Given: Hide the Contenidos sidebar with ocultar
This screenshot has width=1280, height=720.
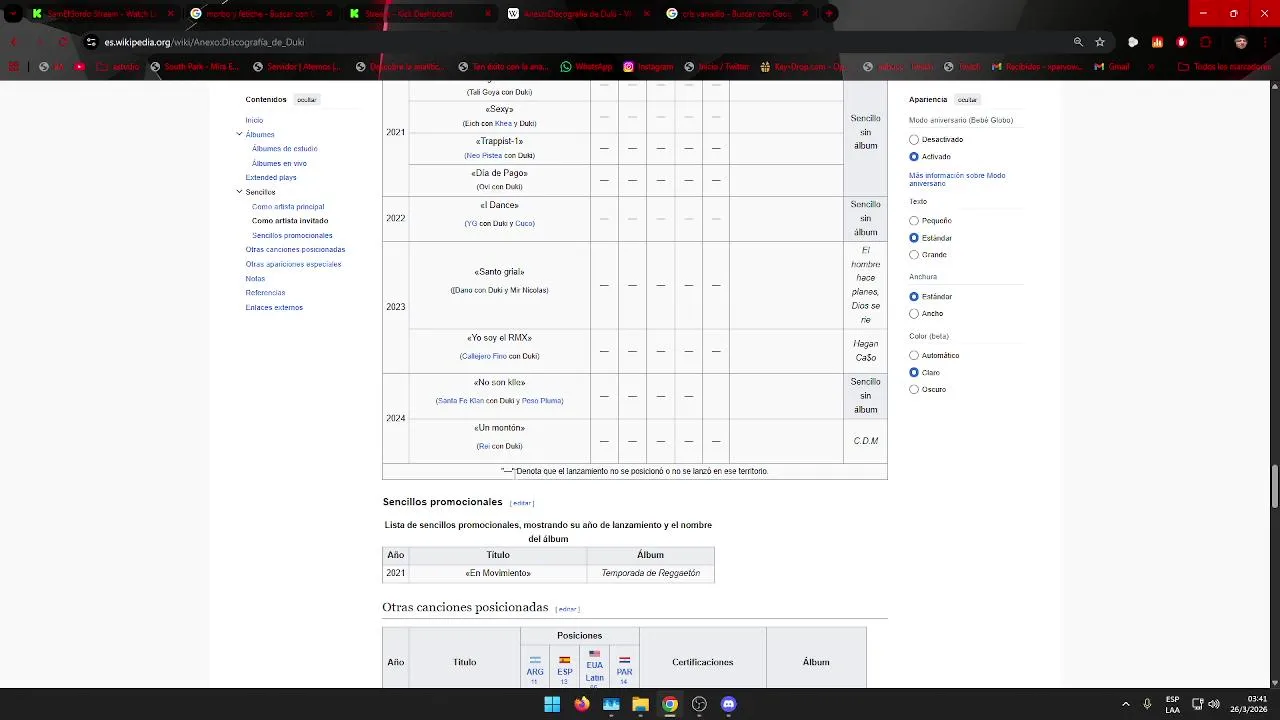Looking at the screenshot, I should (x=306, y=100).
